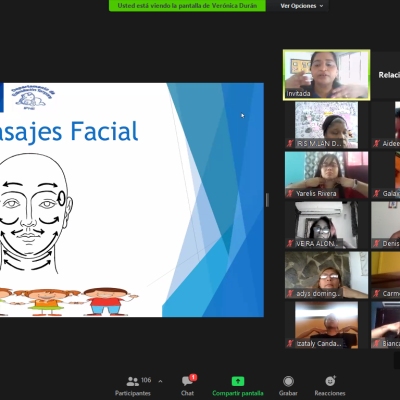Select Yarelis Rivera's video tile
The width and height of the screenshot is (400, 400).
pos(326,175)
